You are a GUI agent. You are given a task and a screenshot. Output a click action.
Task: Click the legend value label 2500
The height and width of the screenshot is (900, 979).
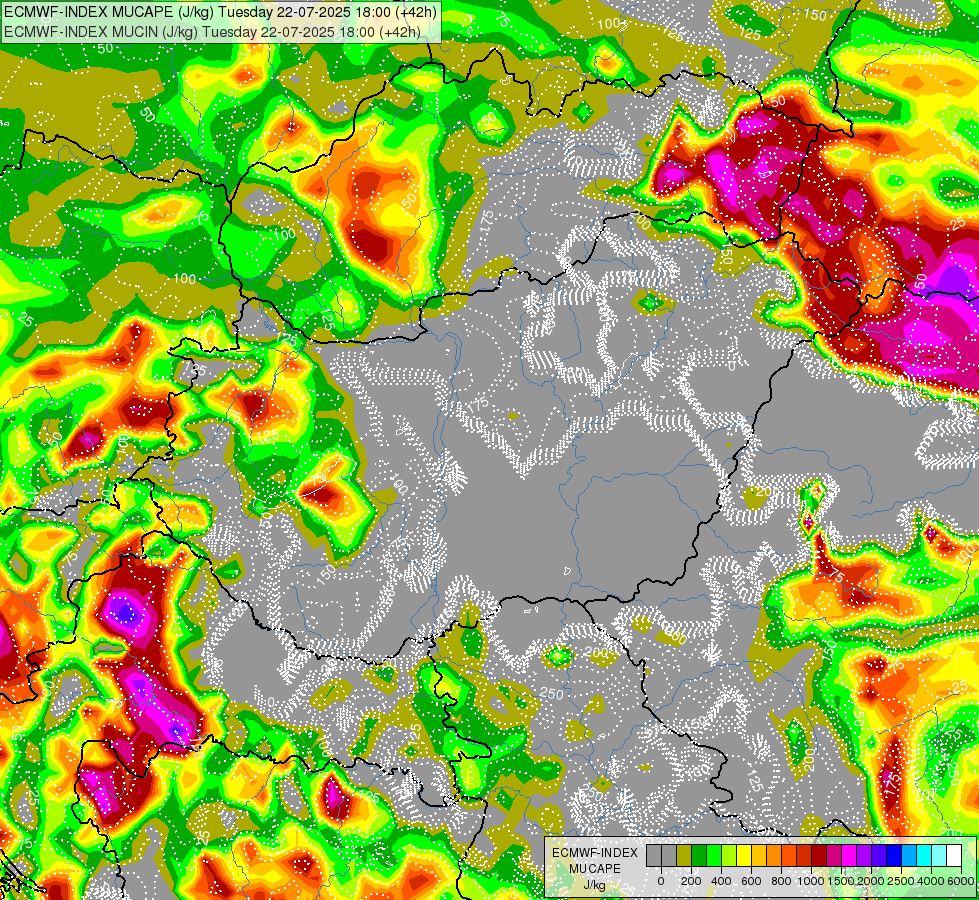902,881
